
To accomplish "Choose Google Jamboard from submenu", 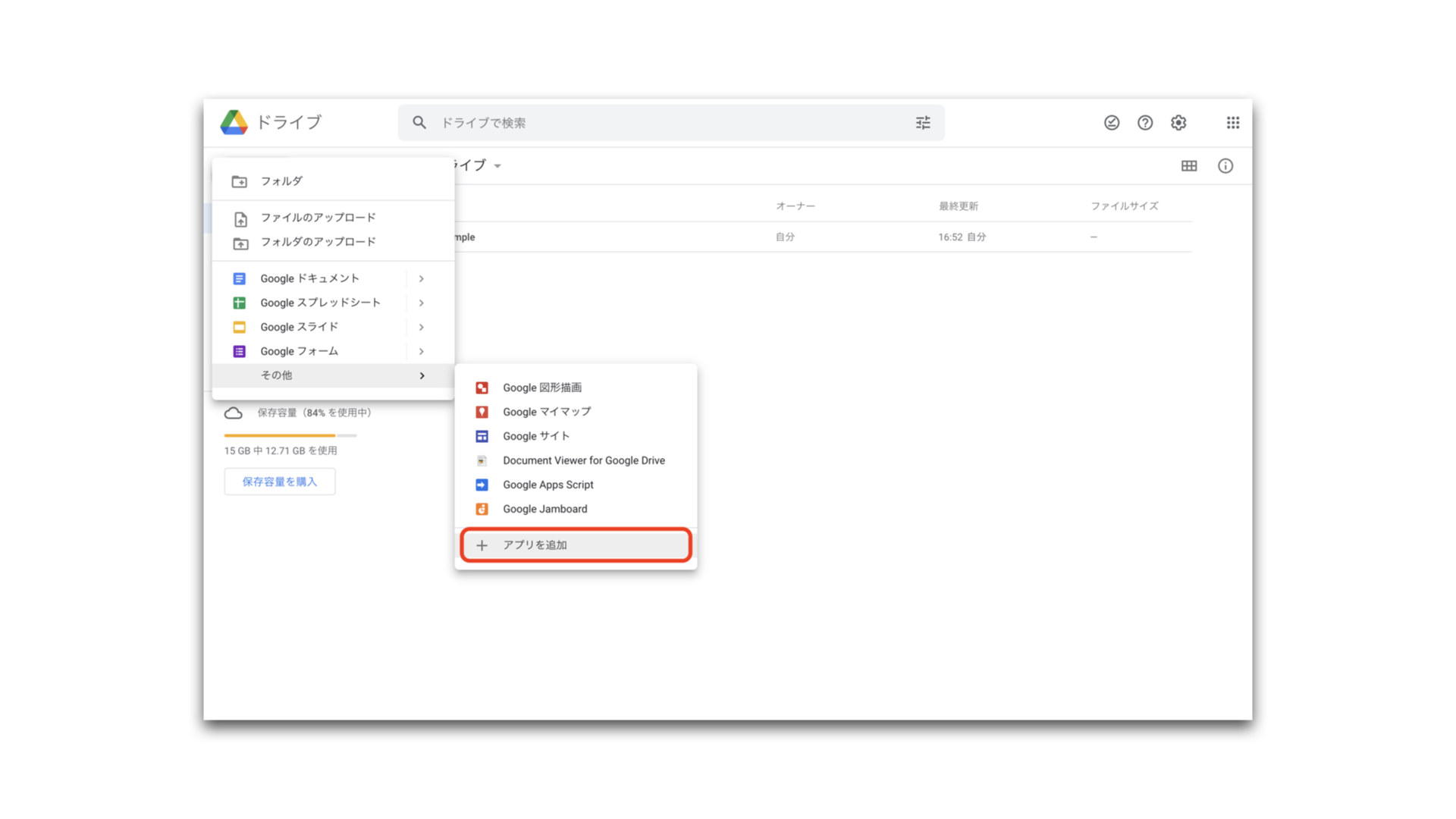I will click(576, 509).
